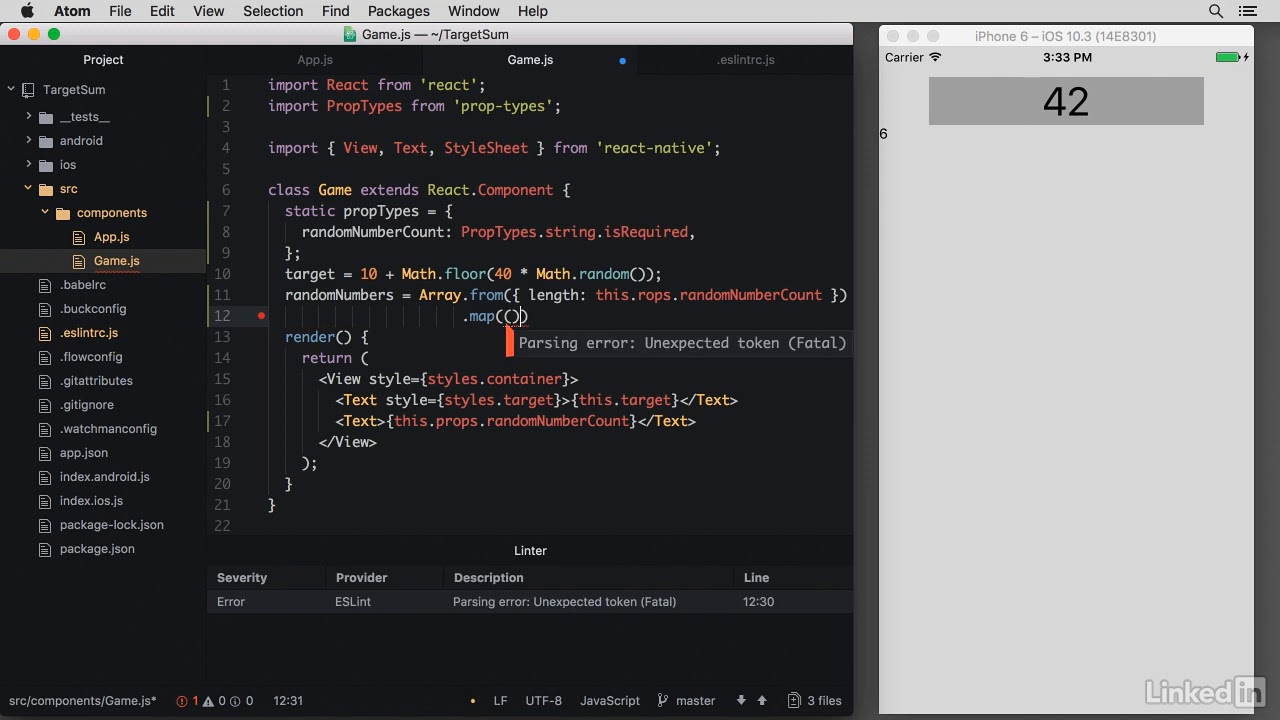Change the UTF-8 file encoding
Viewport: 1280px width, 720px height.
tap(544, 701)
